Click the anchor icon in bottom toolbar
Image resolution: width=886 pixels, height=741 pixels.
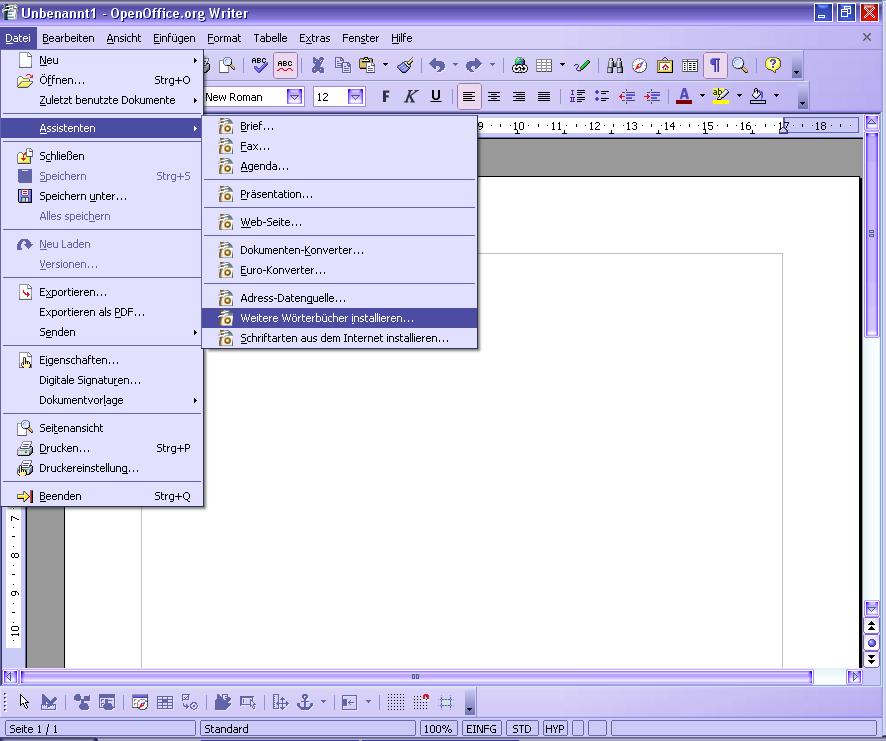coord(305,702)
